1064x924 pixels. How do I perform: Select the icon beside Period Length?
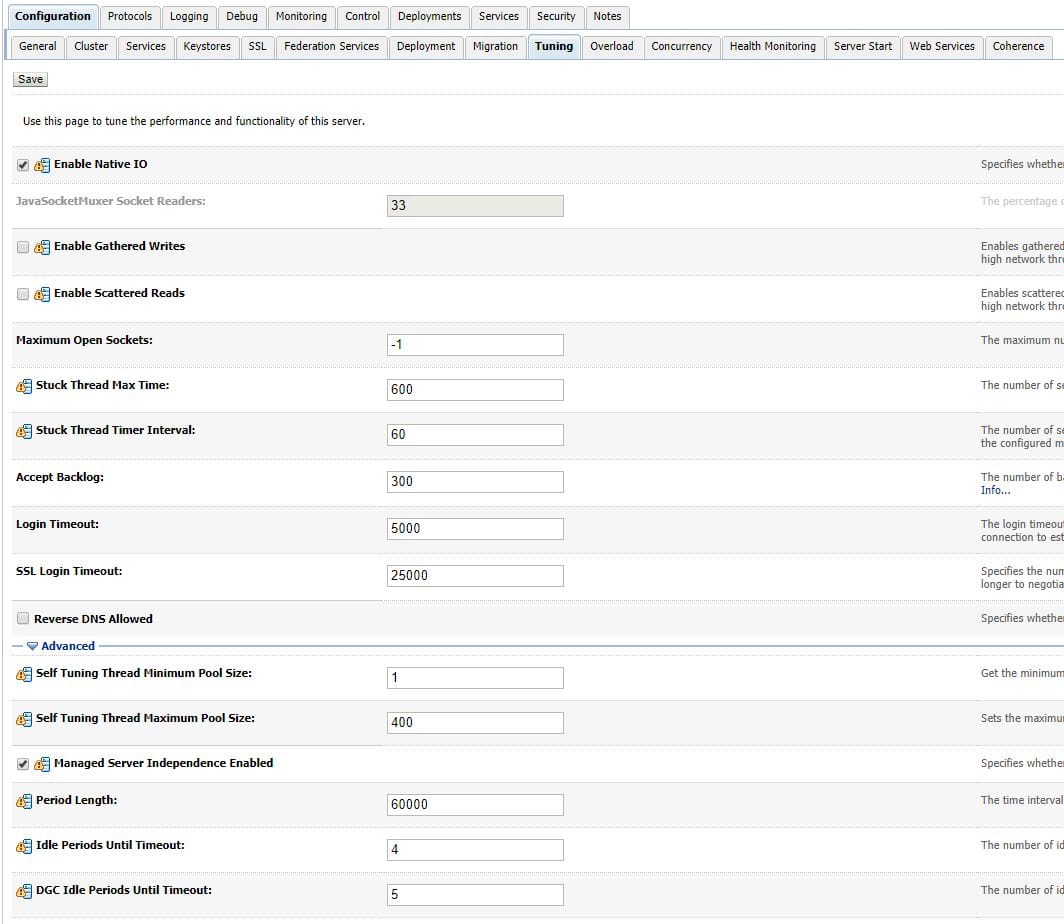coord(22,799)
